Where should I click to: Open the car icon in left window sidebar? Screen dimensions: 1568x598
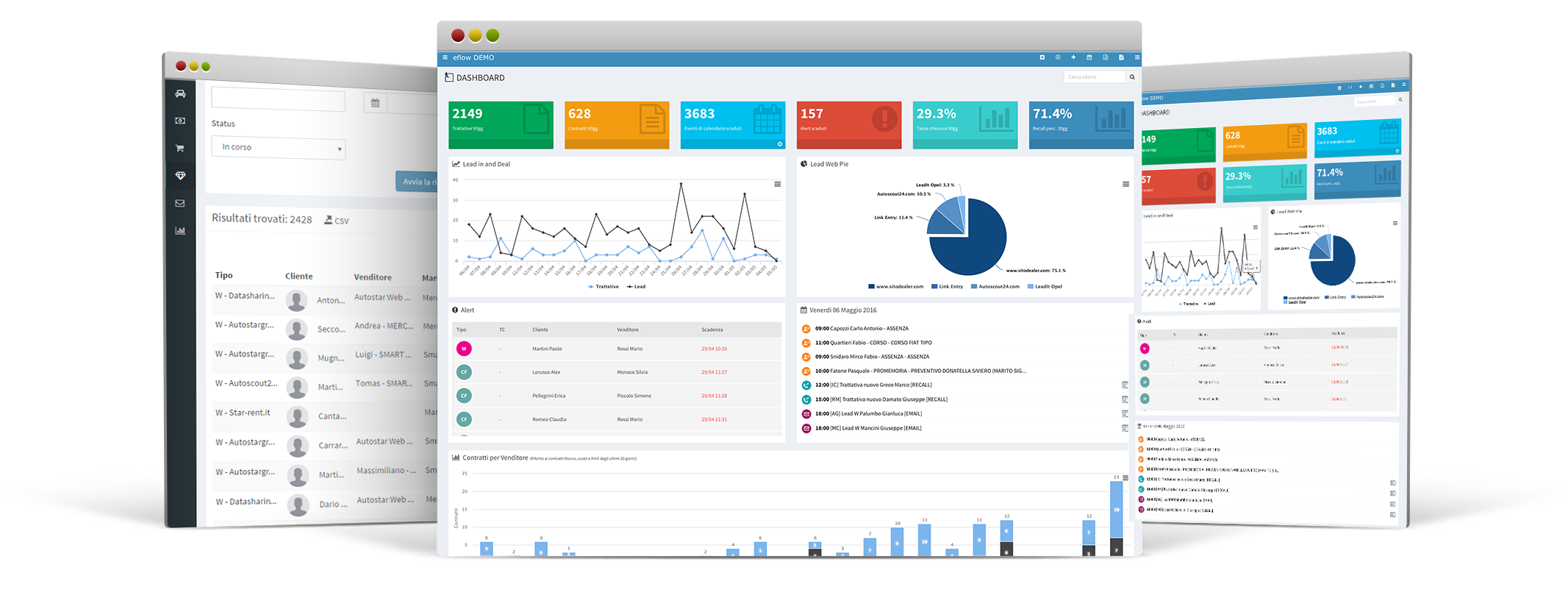click(180, 93)
